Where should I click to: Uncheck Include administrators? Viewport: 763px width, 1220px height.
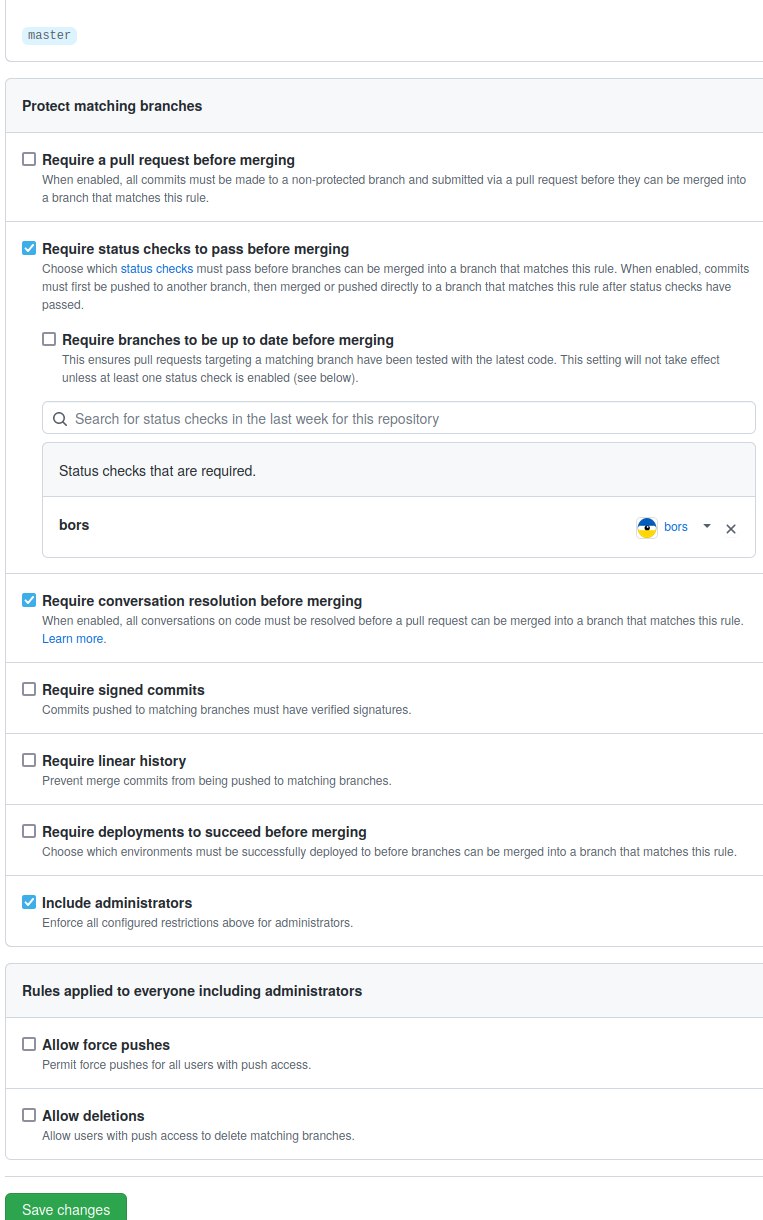click(29, 902)
